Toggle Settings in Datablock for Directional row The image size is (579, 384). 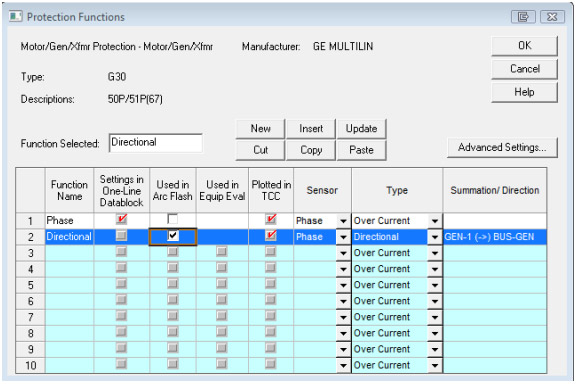(121, 236)
